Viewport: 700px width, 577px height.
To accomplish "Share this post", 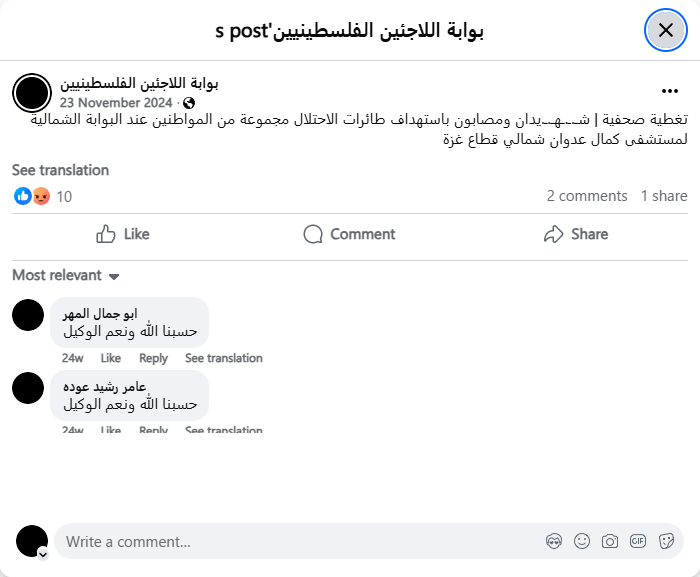I will point(575,234).
